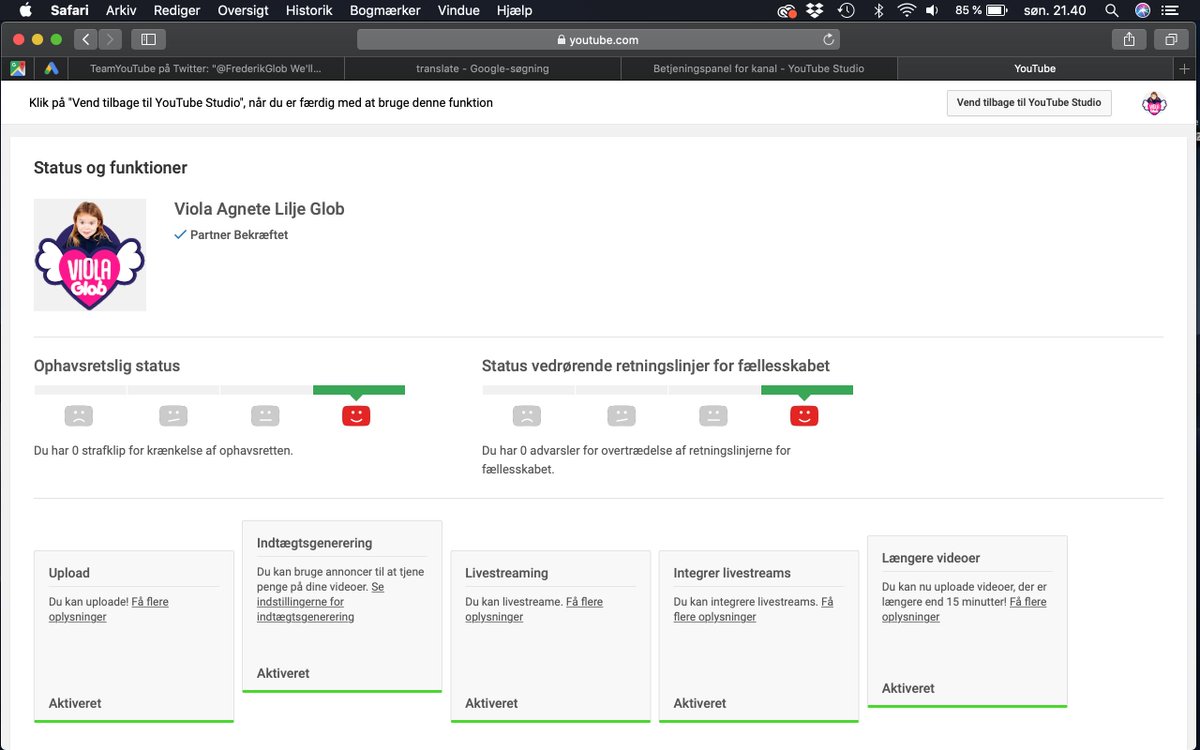Open menu bar clock søn. 21.40
Screen dimensions: 1200x750
pos(1057,11)
